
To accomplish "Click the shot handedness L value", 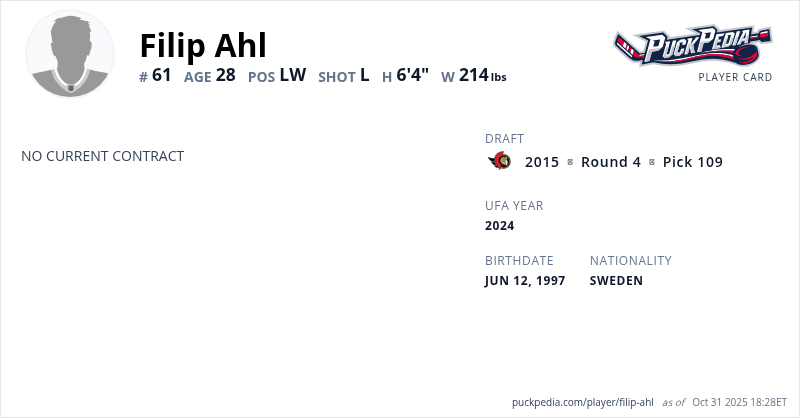I will pyautogui.click(x=365, y=75).
